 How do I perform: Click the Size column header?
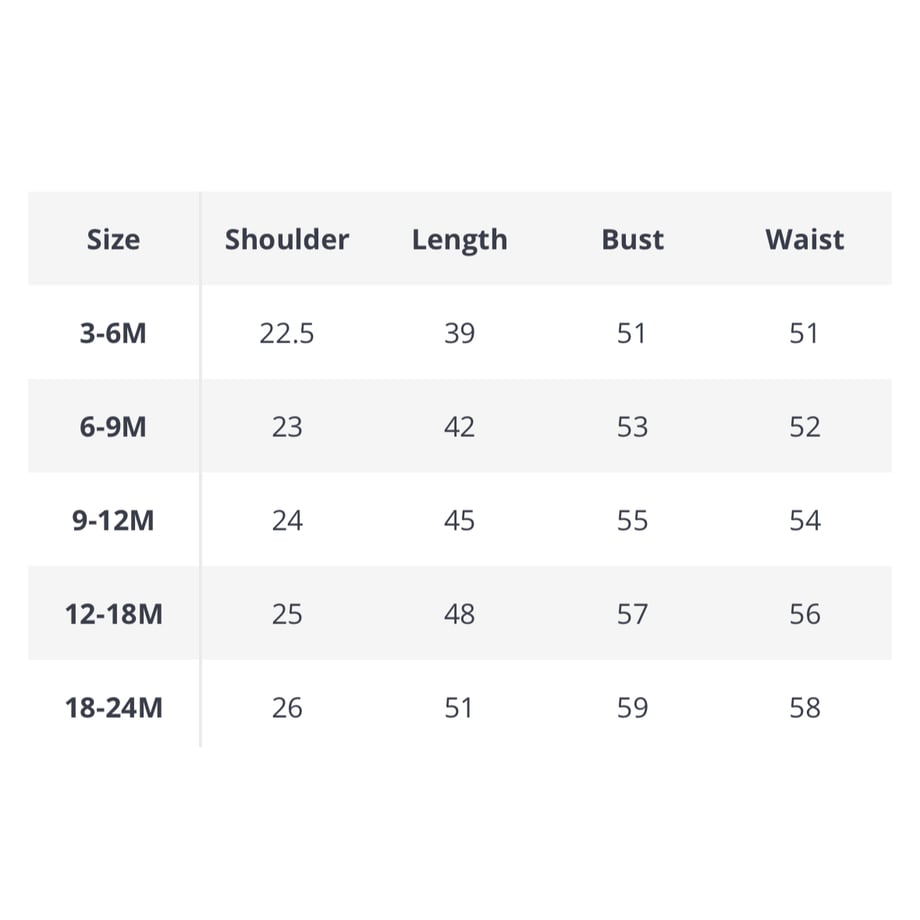click(113, 239)
